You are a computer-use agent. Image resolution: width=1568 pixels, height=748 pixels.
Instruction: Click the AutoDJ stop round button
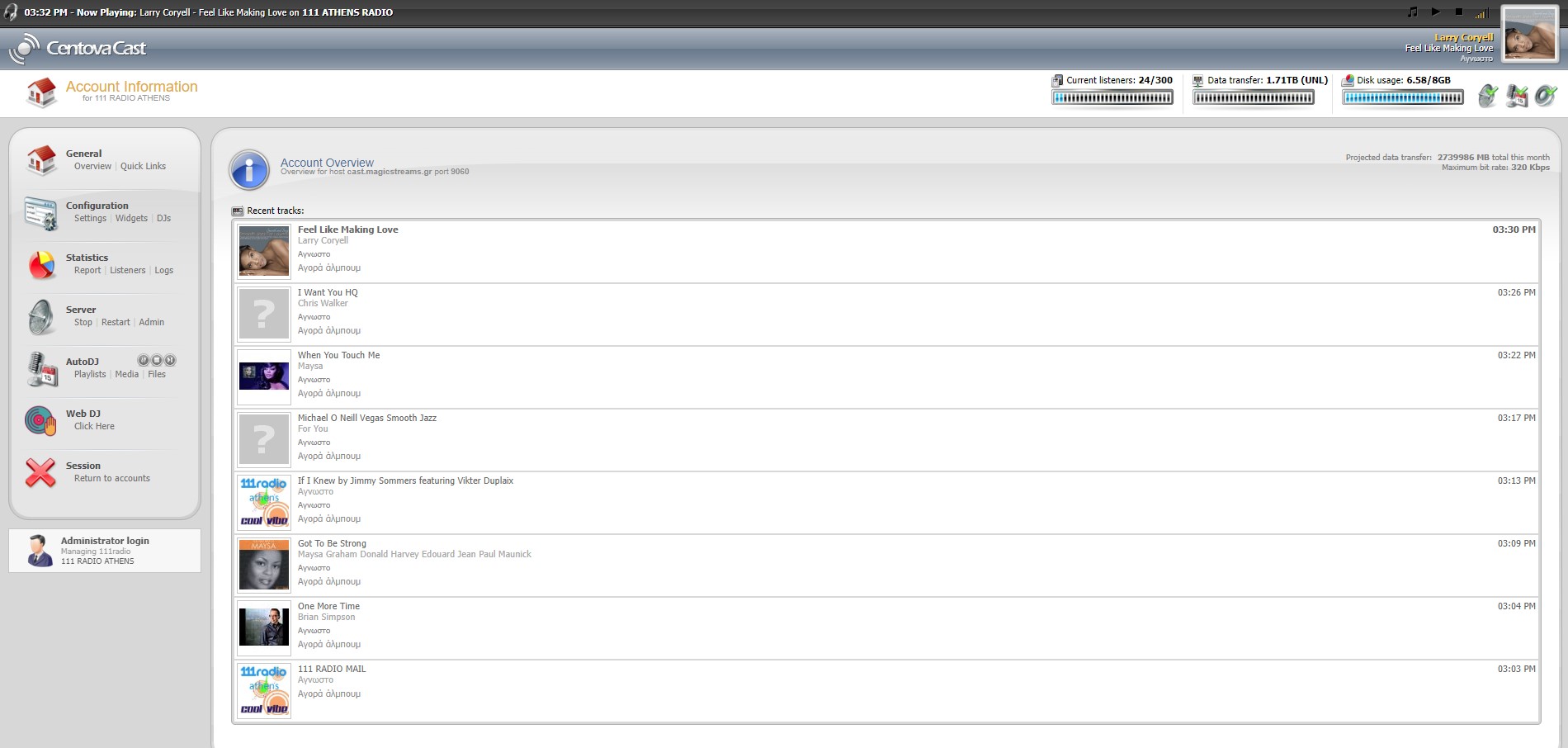coord(157,360)
